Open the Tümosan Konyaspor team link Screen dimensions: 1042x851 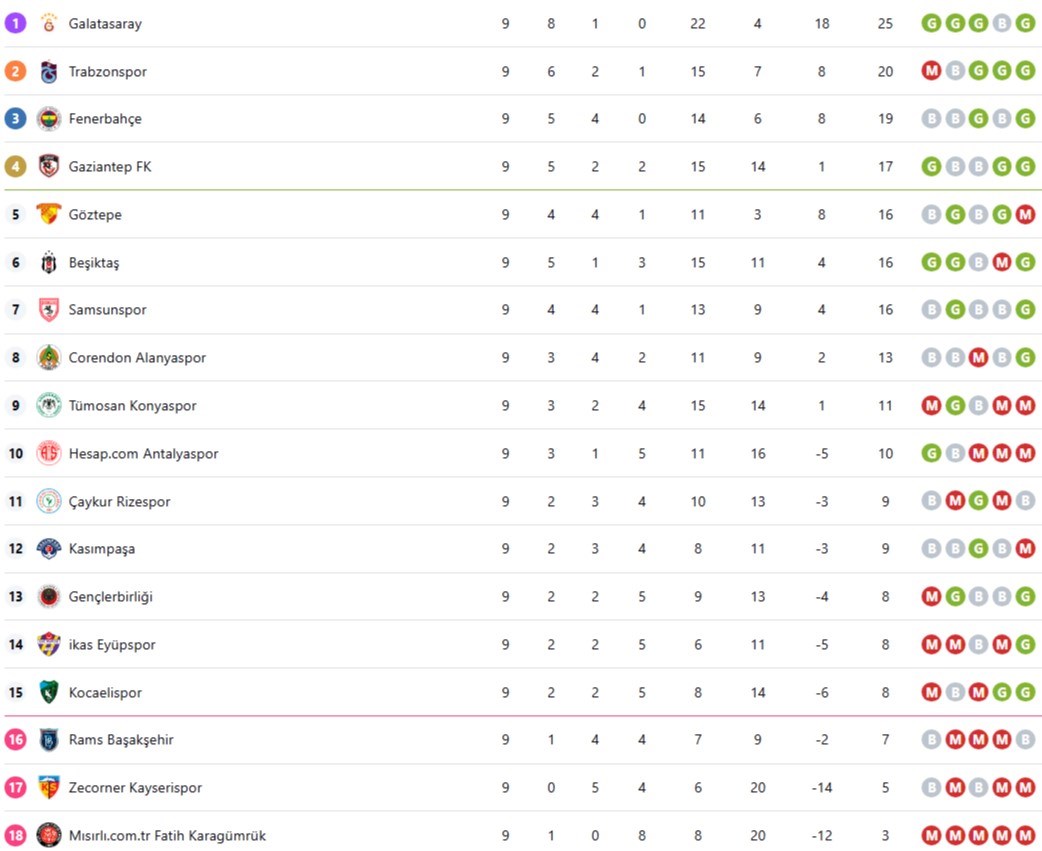[132, 406]
